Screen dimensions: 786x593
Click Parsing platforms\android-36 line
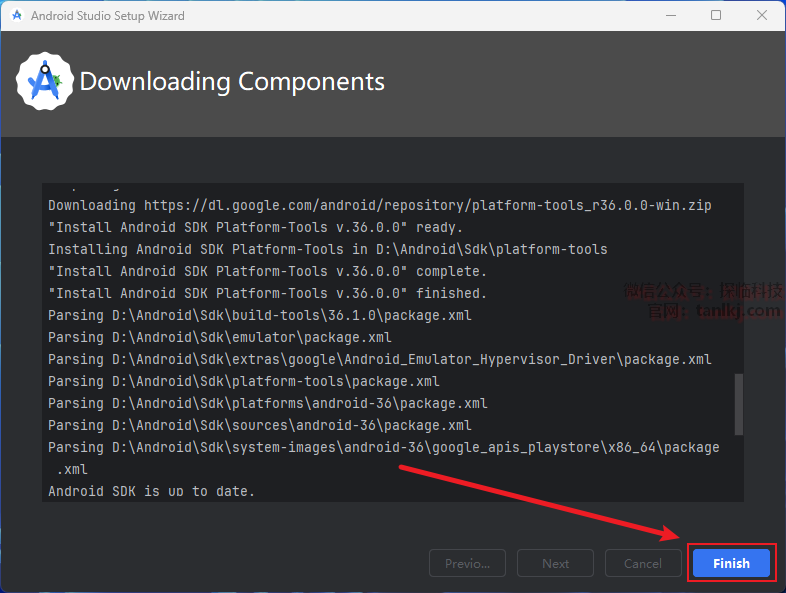point(268,404)
